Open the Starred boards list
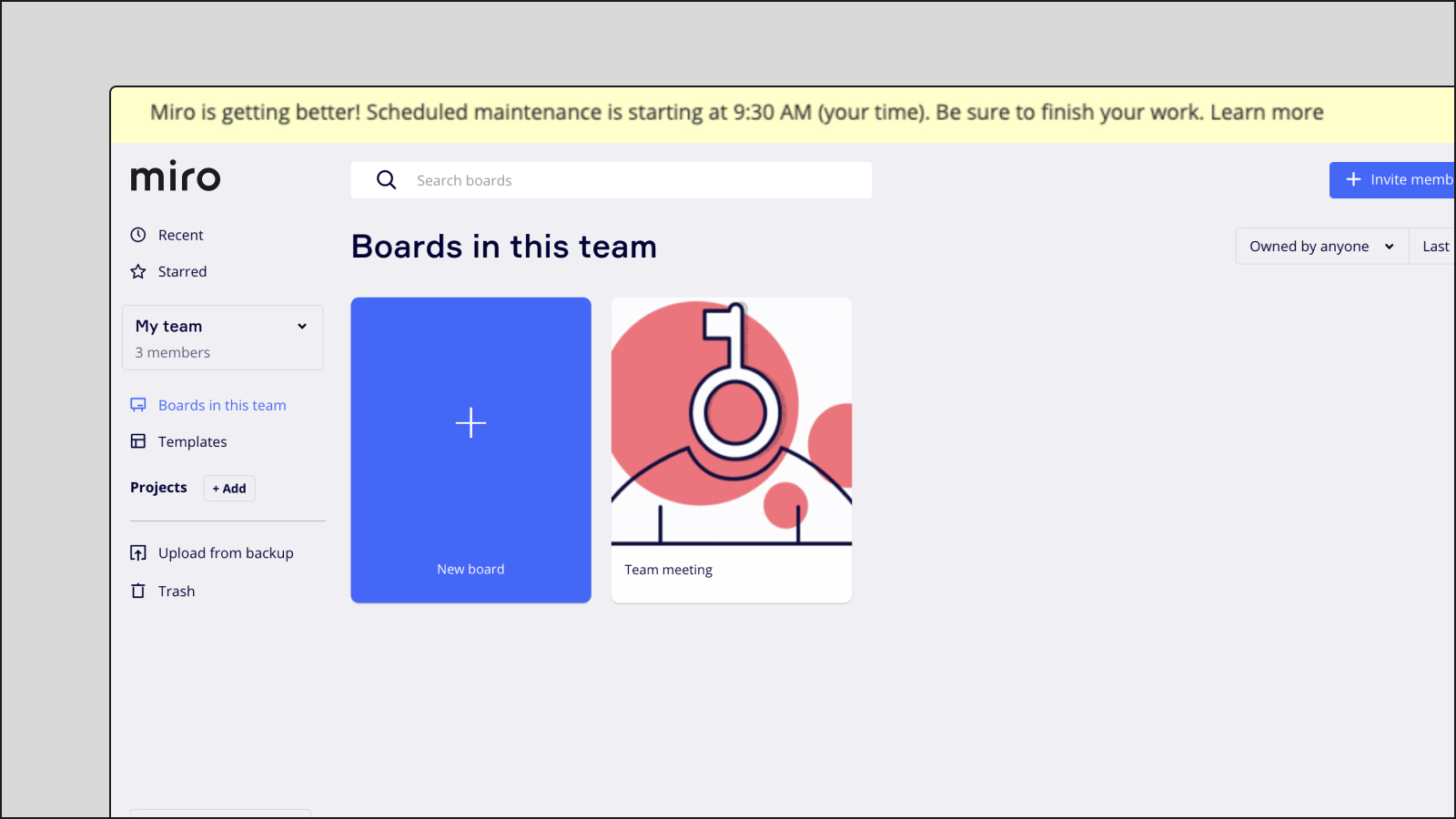 tap(182, 271)
